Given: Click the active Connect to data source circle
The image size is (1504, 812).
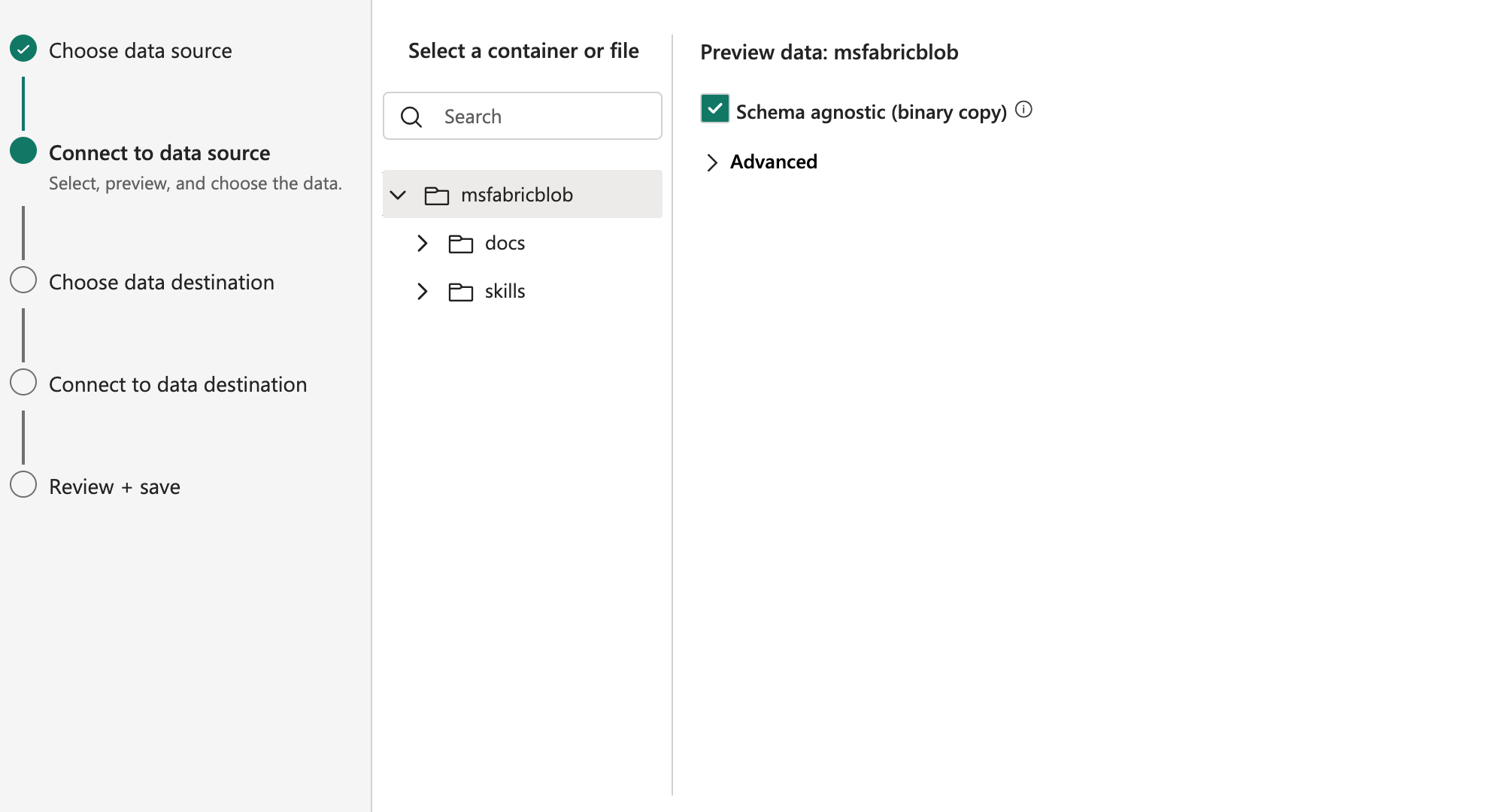Looking at the screenshot, I should (x=23, y=150).
